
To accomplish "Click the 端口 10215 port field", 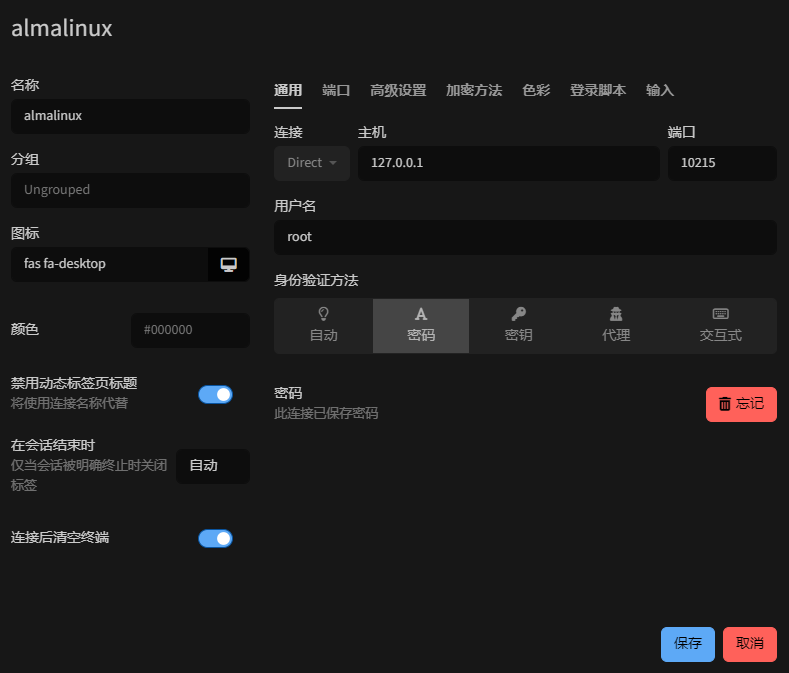I will tap(722, 163).
